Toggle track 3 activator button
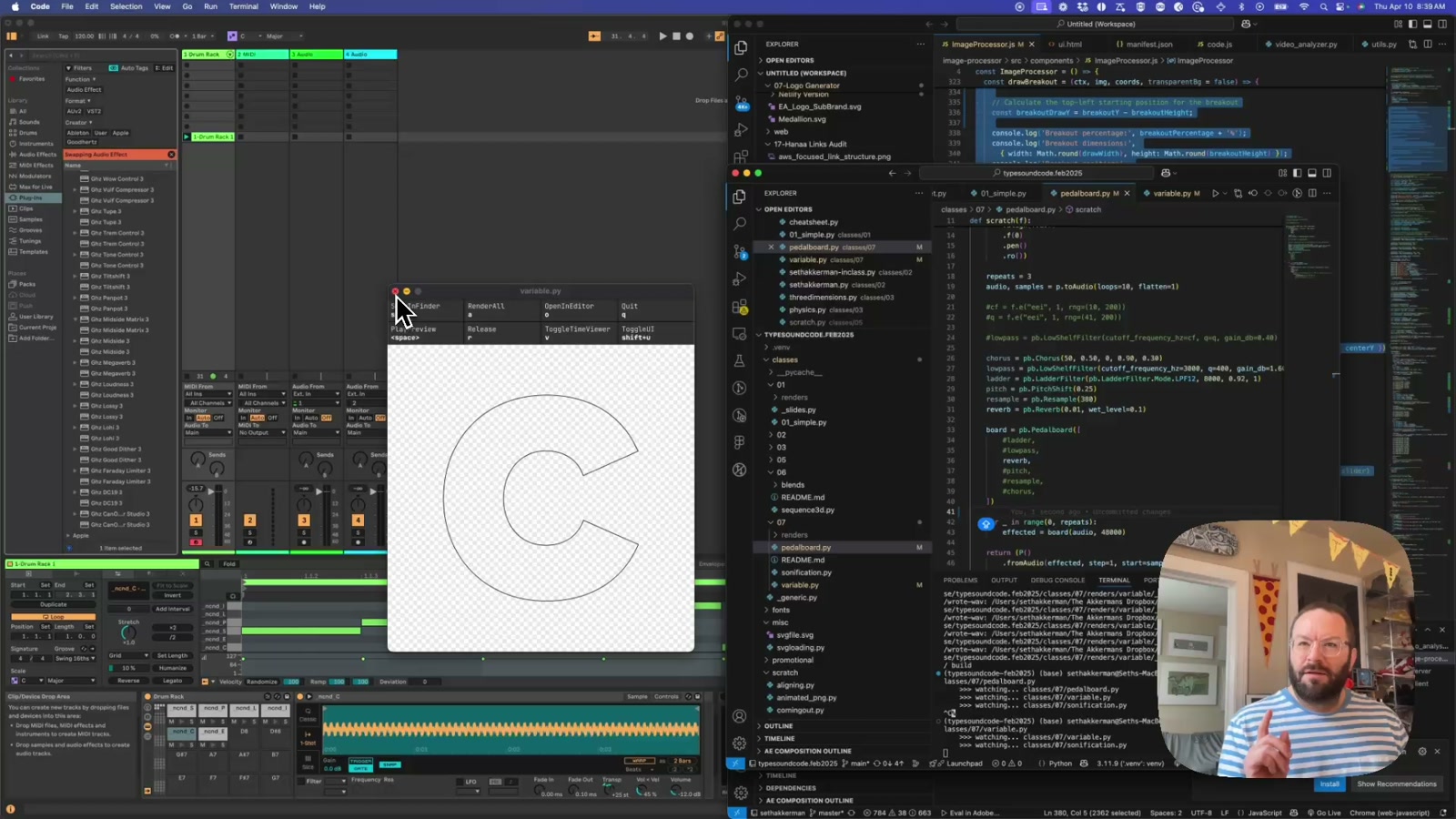 (304, 521)
